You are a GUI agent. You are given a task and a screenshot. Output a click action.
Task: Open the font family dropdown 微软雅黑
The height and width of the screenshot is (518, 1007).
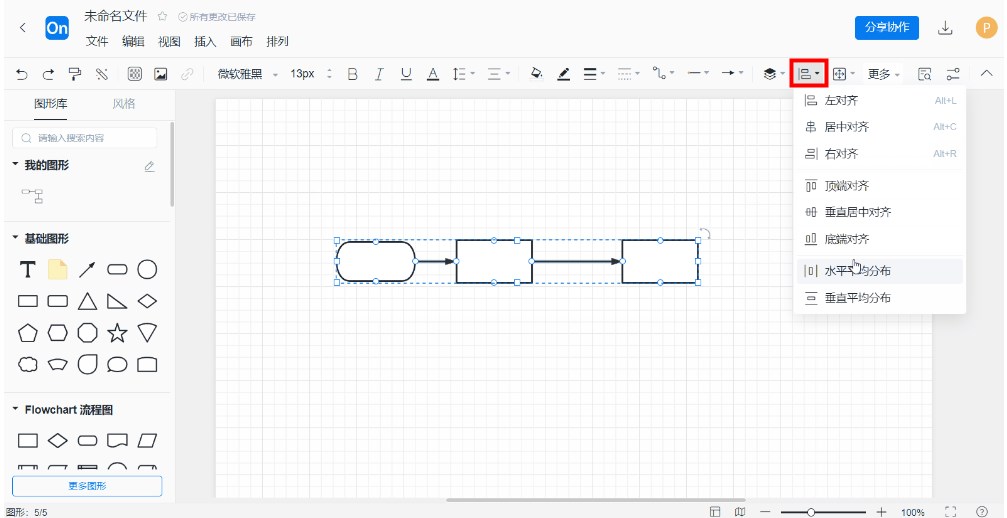click(247, 74)
